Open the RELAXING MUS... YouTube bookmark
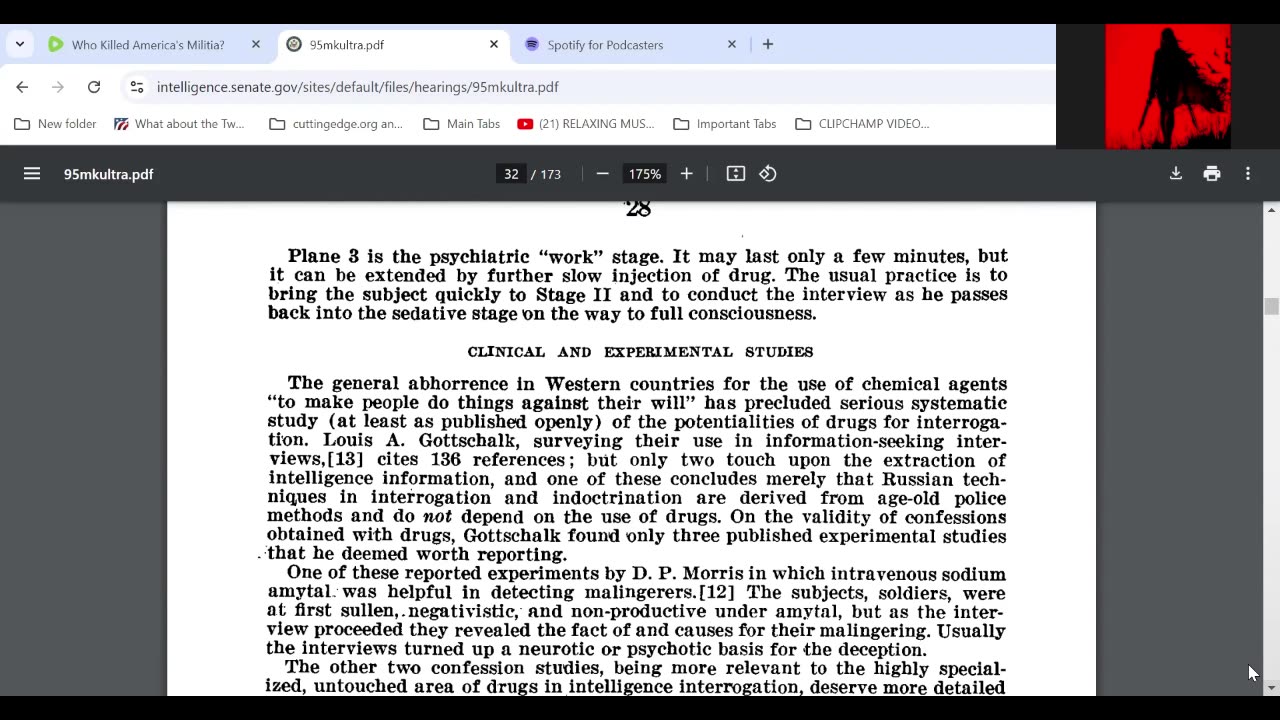This screenshot has width=1280, height=720. (586, 124)
